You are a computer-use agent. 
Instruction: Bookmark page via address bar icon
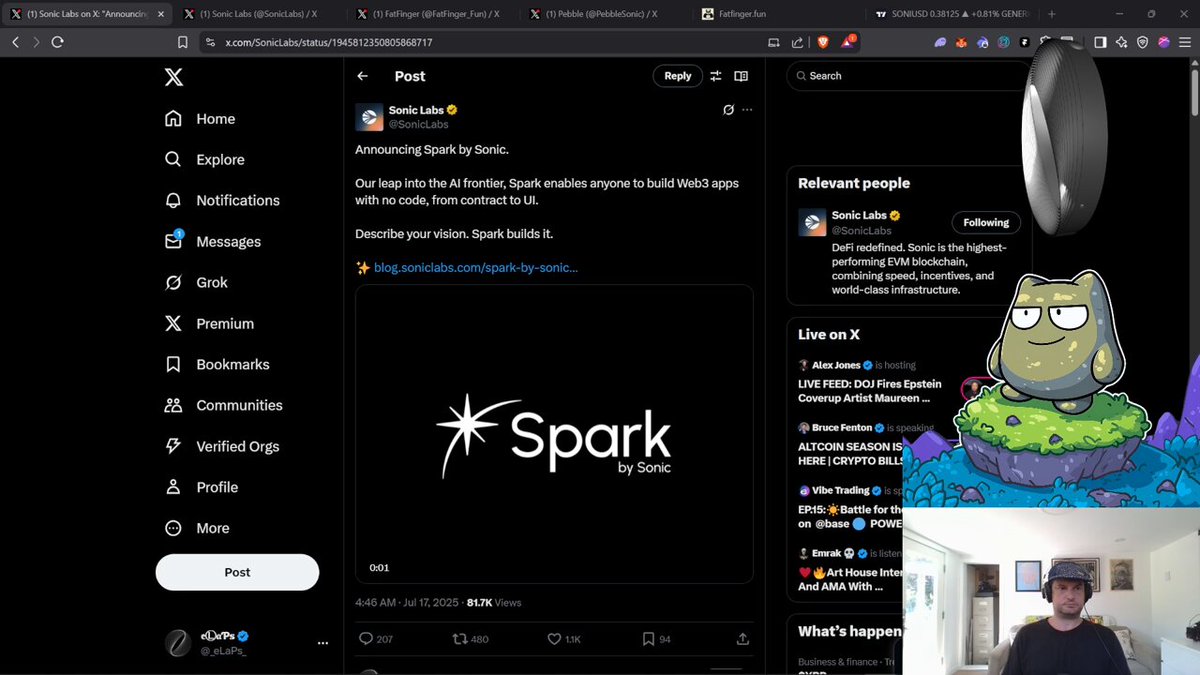click(183, 42)
